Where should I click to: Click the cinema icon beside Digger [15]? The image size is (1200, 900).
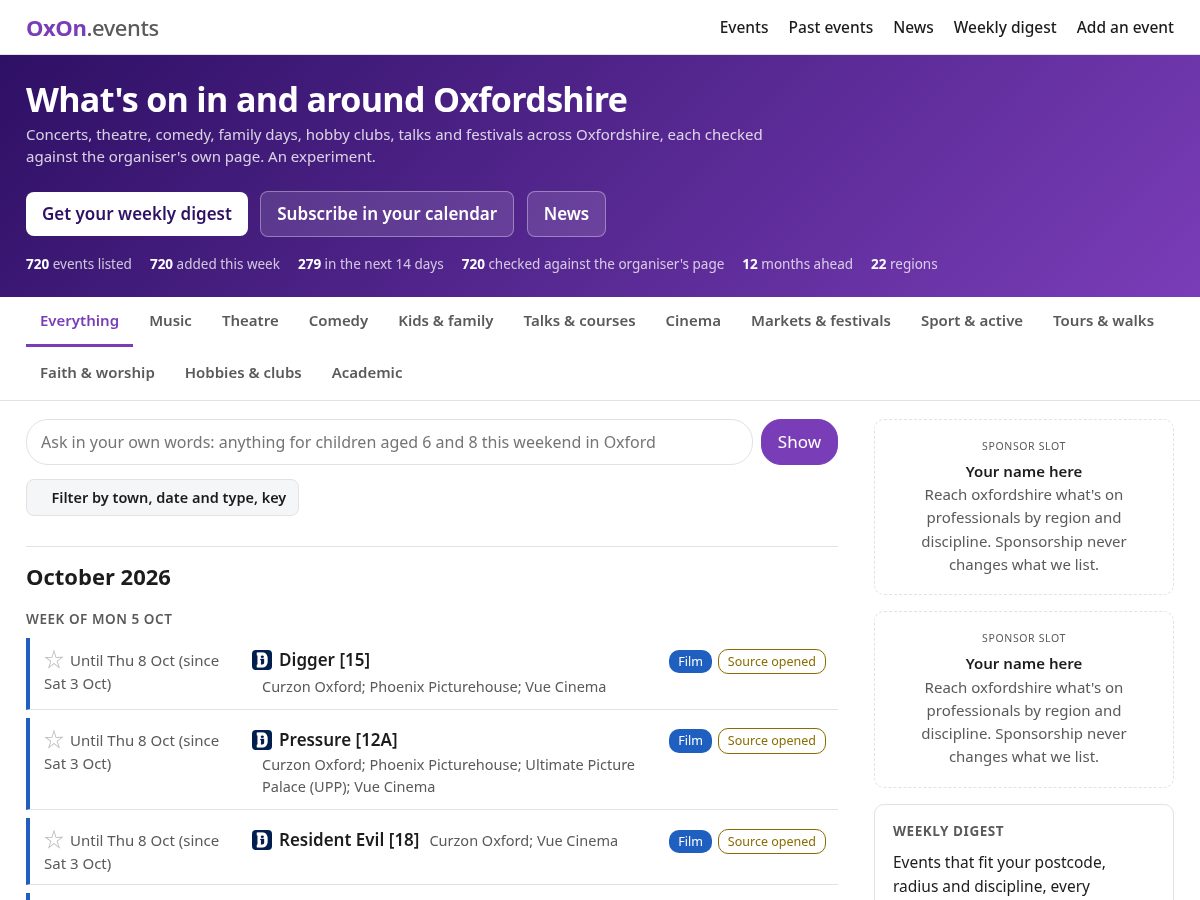click(262, 660)
